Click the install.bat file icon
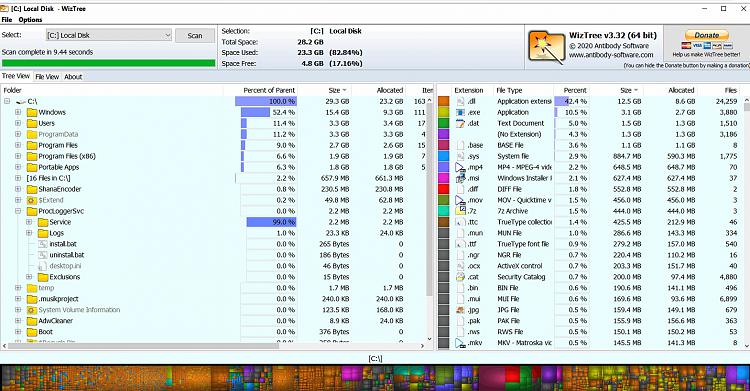 click(43, 244)
